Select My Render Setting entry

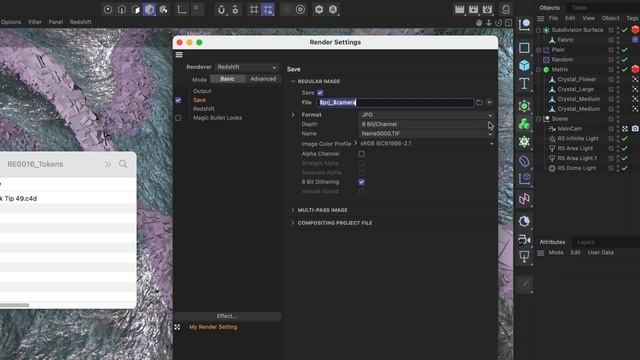(213, 327)
